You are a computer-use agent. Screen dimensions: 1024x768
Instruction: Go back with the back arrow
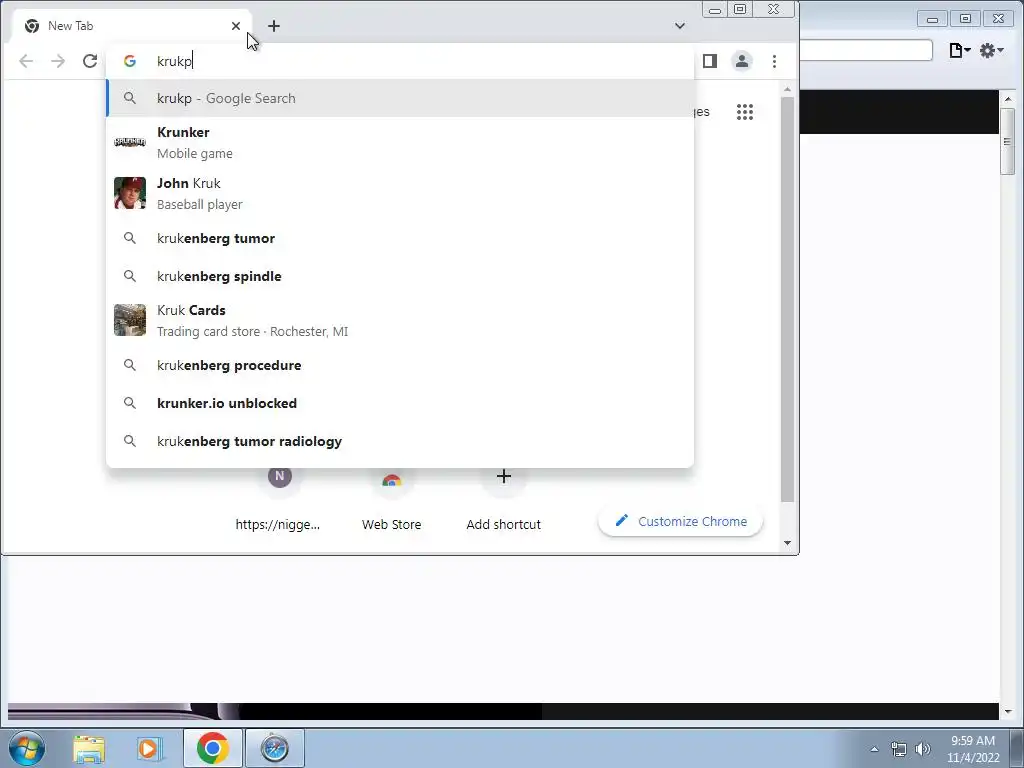coord(26,61)
